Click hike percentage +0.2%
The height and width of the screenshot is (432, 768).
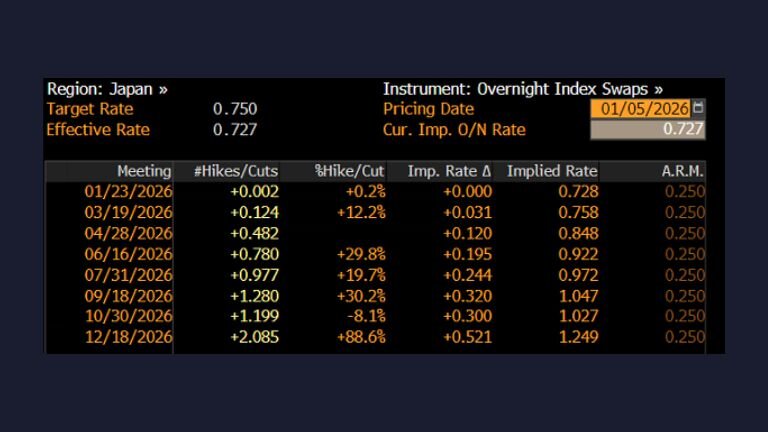pos(366,192)
